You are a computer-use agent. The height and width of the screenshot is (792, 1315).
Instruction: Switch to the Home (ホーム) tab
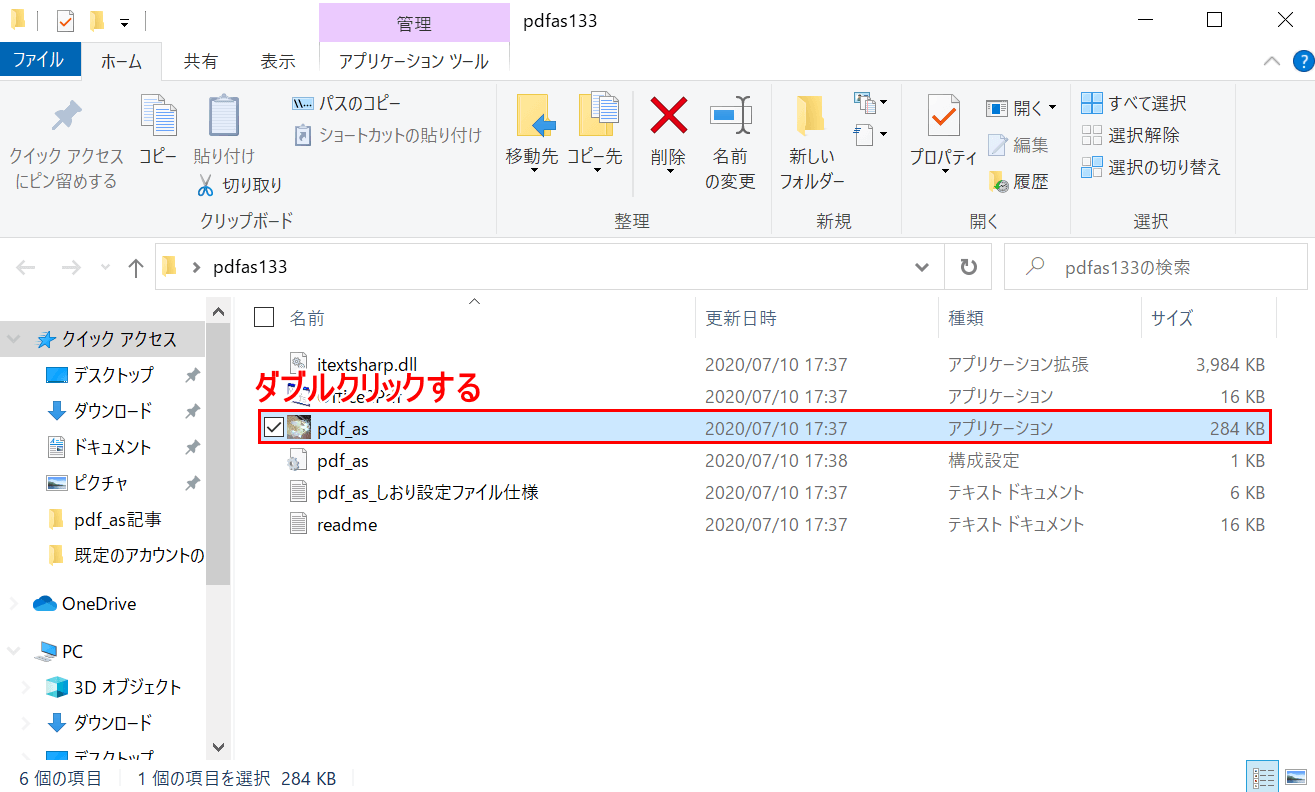[121, 61]
